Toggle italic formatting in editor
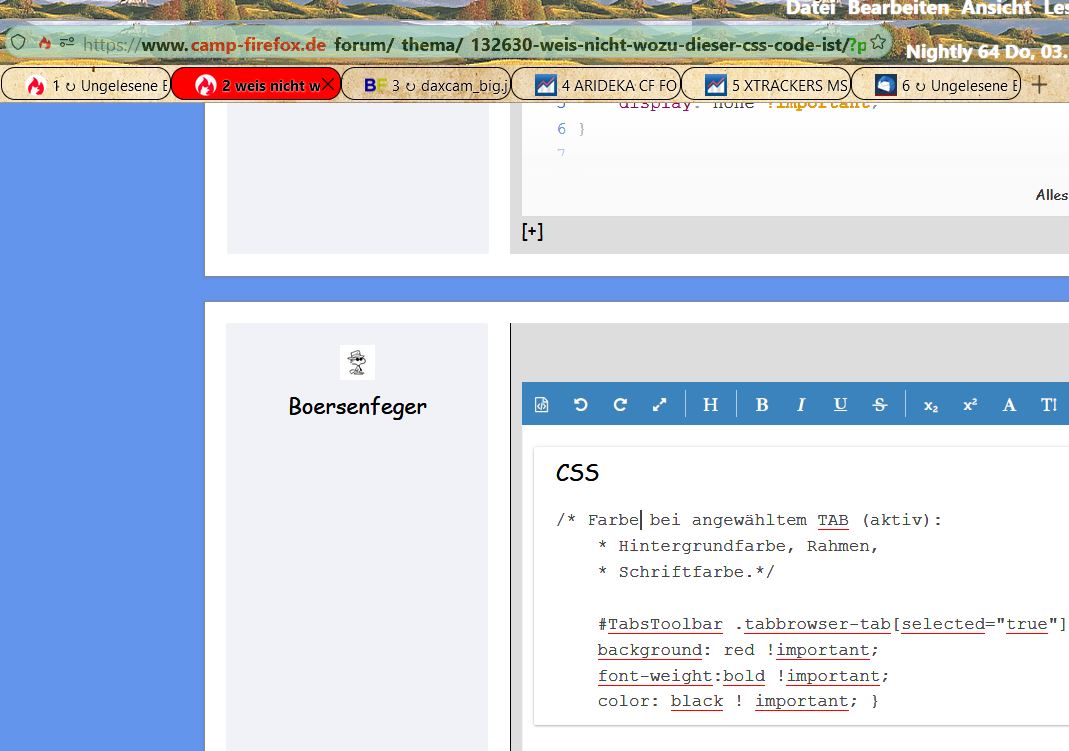 (801, 405)
